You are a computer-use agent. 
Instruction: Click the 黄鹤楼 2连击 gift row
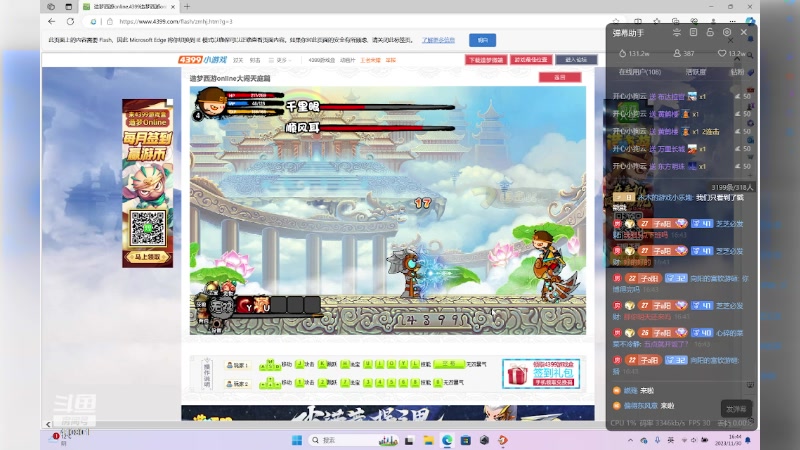coord(681,132)
